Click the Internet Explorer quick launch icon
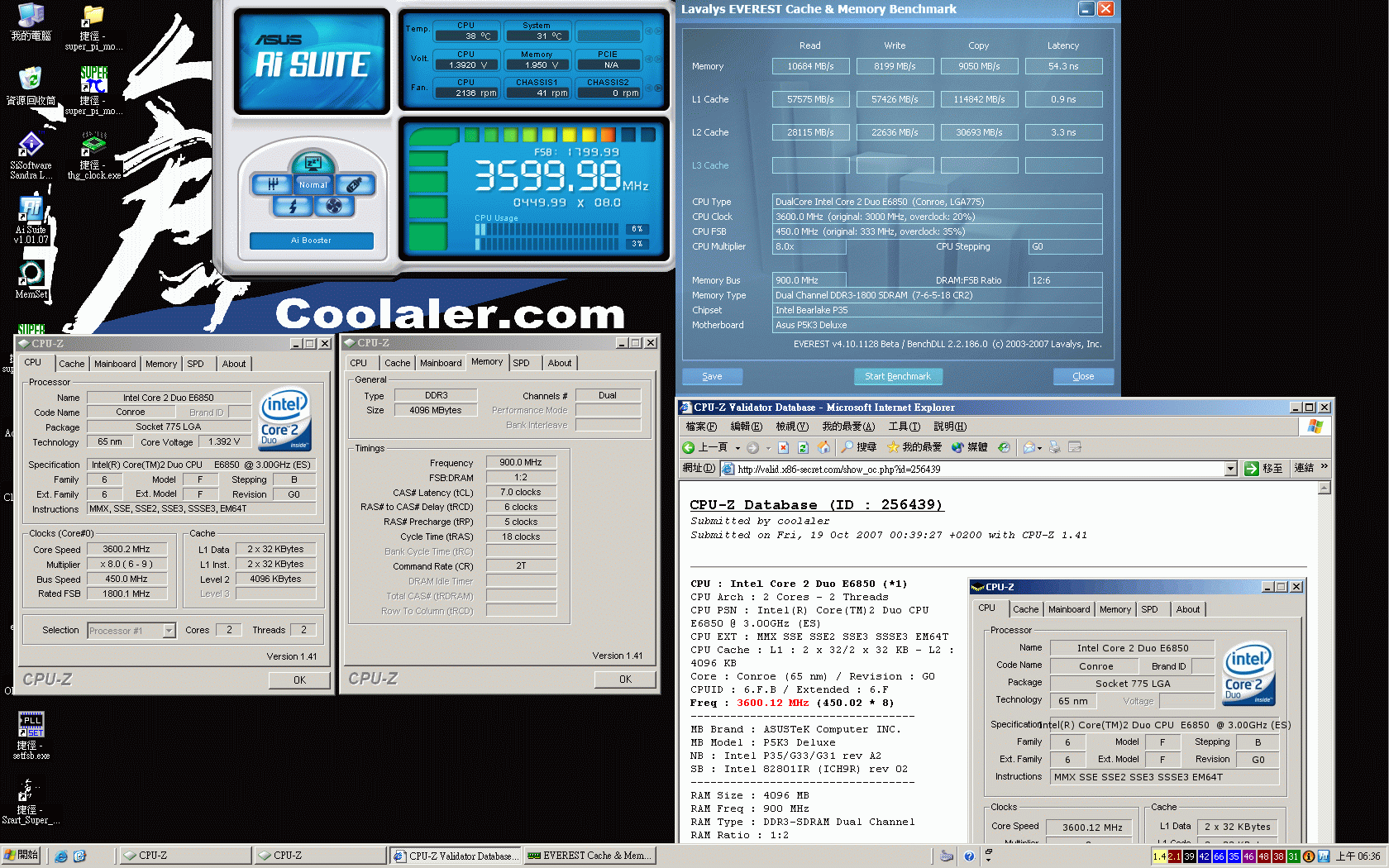 point(60,856)
